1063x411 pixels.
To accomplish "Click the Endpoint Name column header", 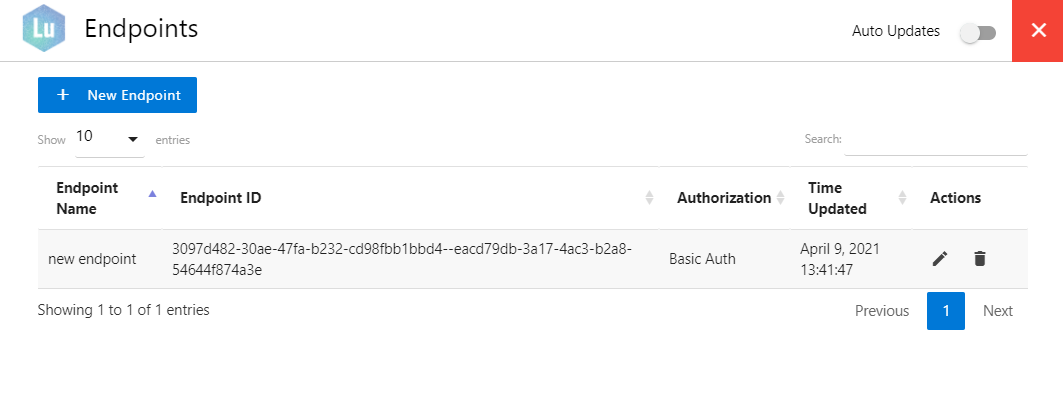I will [87, 198].
